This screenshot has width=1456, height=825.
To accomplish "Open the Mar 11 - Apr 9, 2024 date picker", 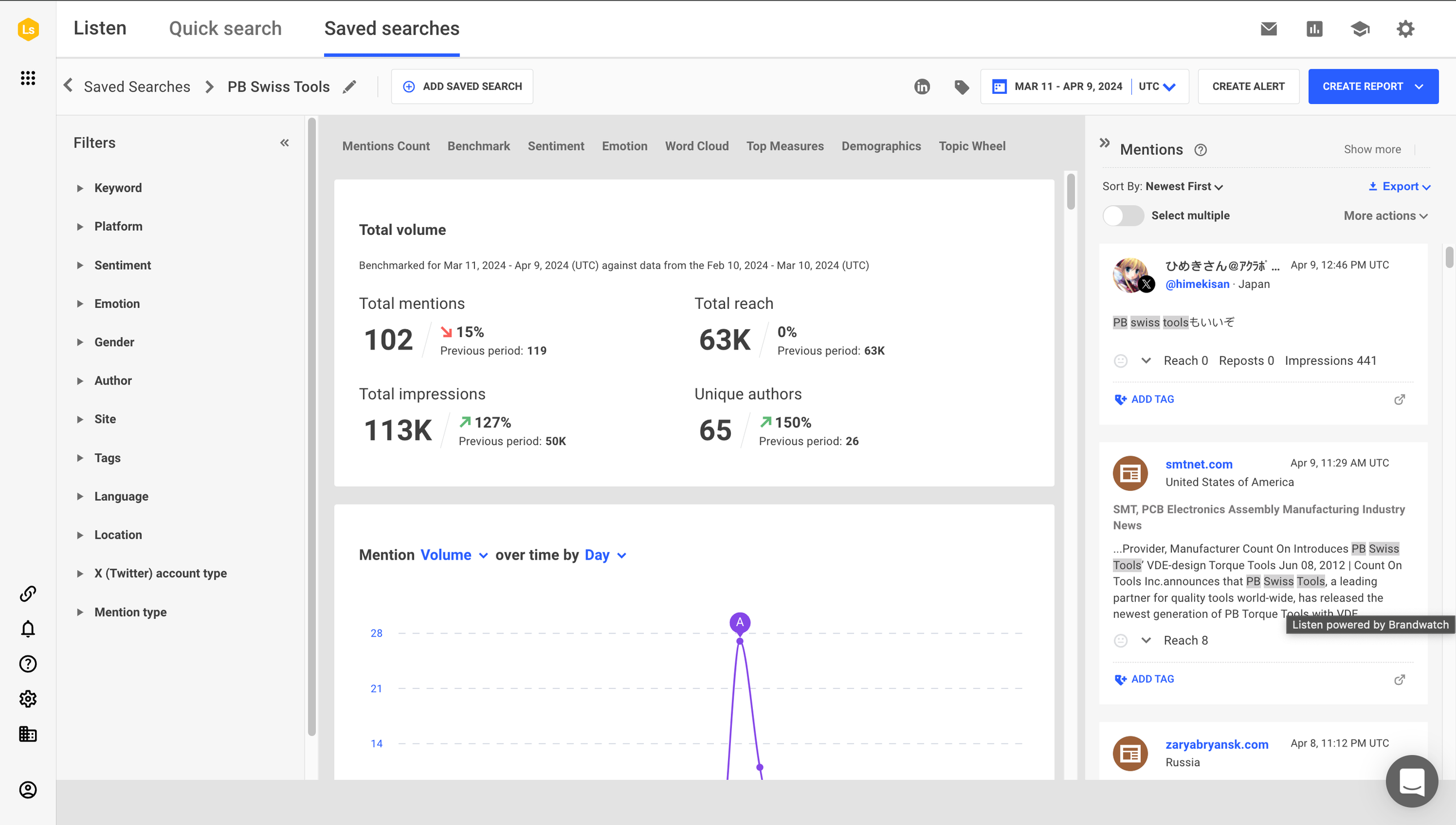I will 1057,87.
